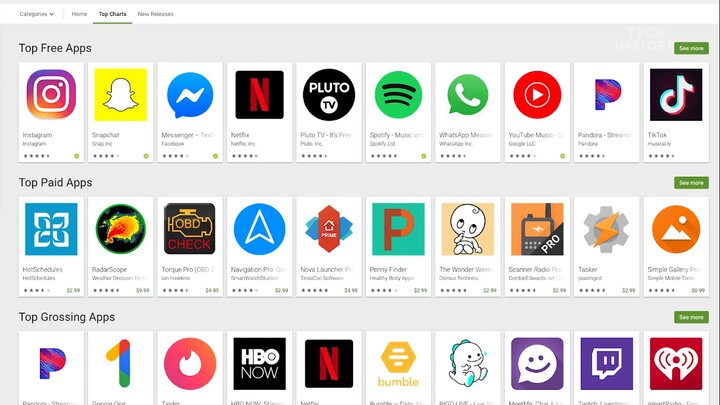
Task: Open the Pluto TV icon
Action: tap(329, 95)
